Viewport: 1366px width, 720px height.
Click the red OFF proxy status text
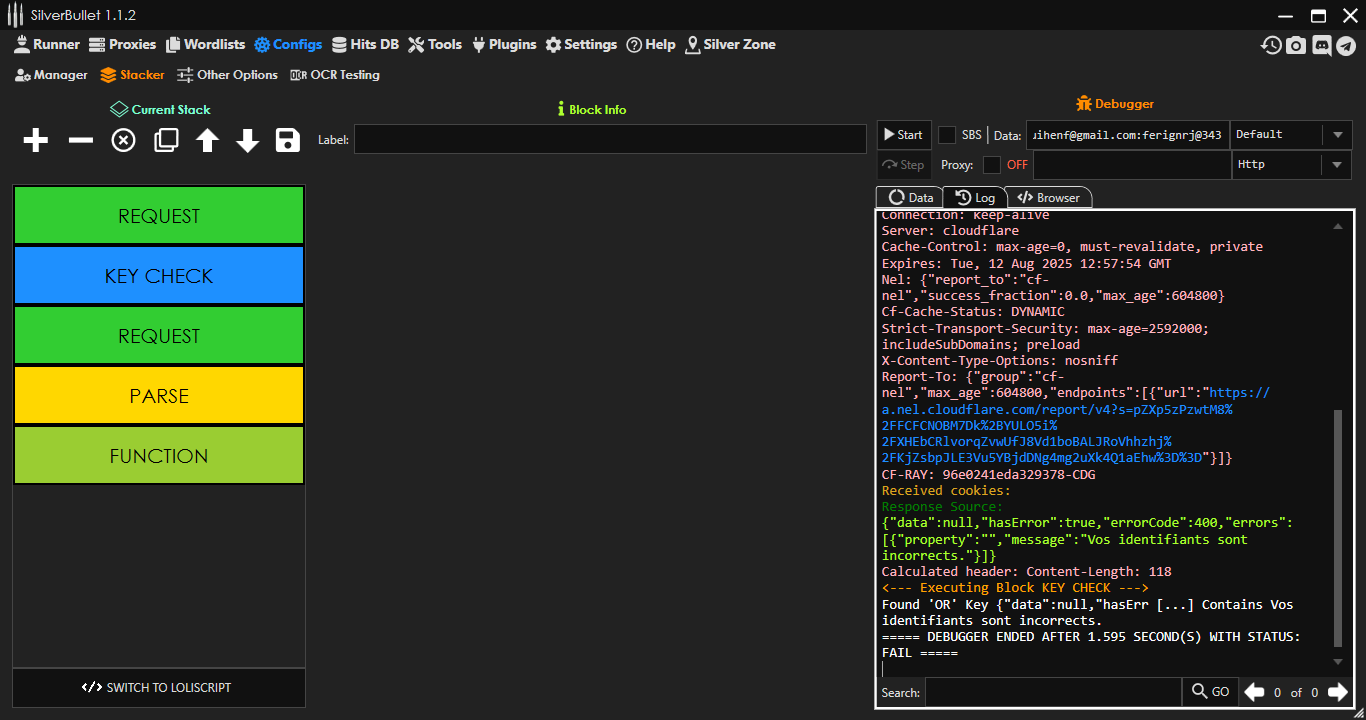click(1017, 165)
